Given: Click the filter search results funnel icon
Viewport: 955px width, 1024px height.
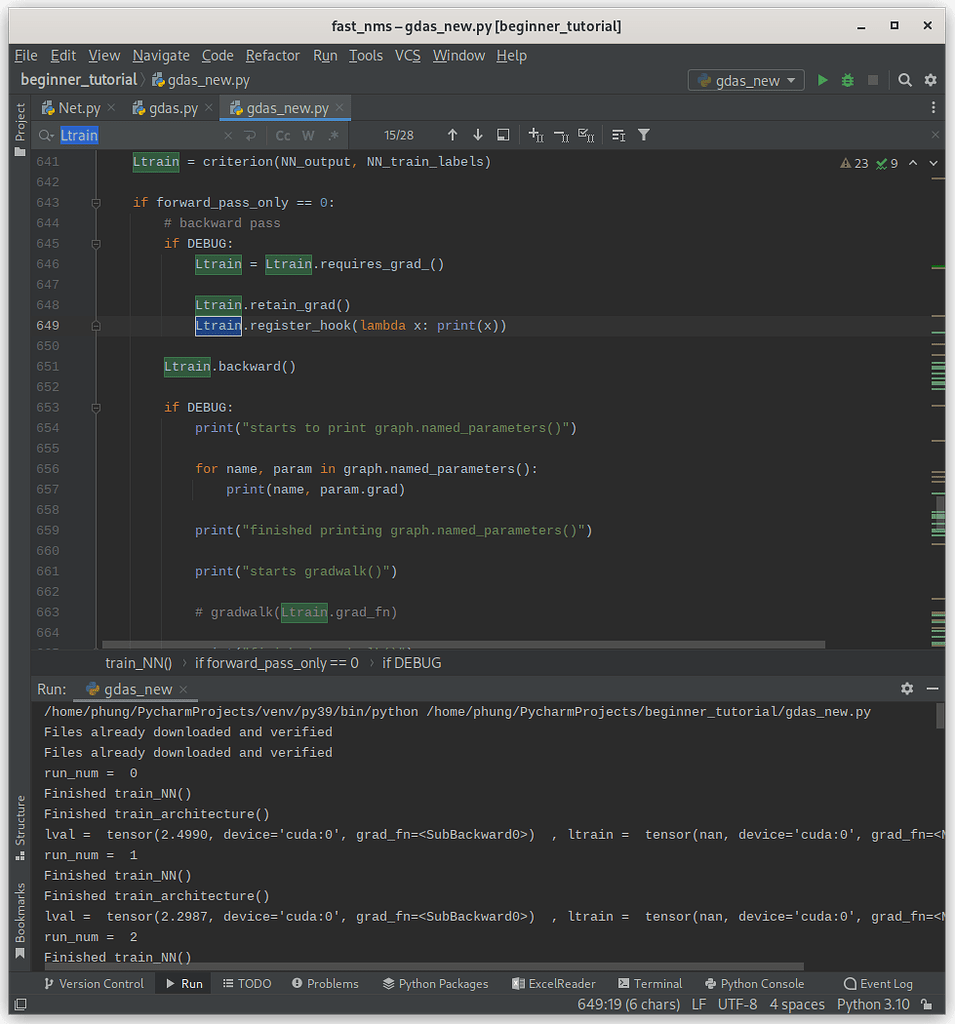Looking at the screenshot, I should coord(644,135).
